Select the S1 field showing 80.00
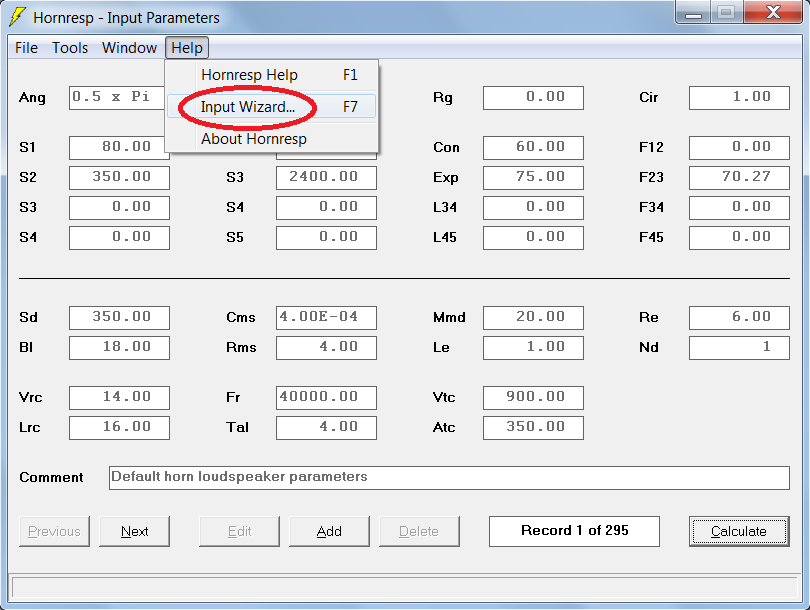This screenshot has height=610, width=810. pos(117,148)
